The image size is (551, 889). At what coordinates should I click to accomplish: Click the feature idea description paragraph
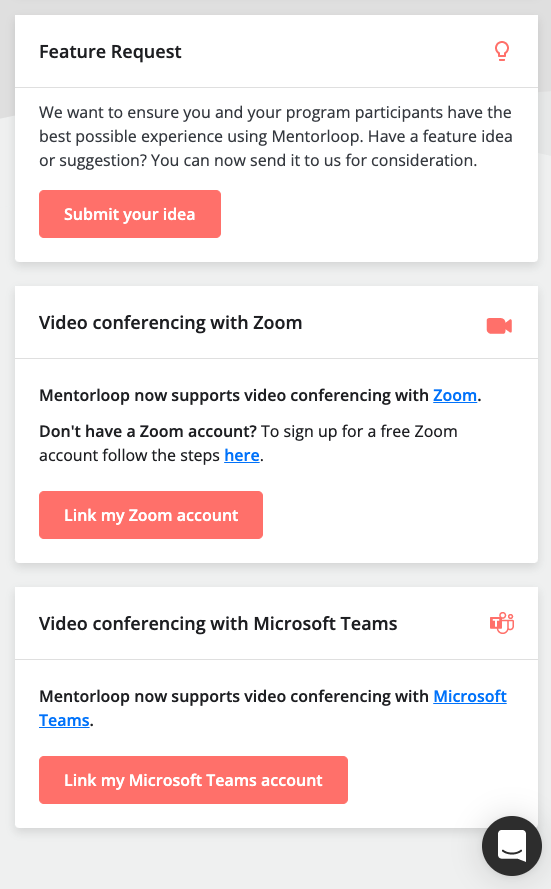coord(276,136)
